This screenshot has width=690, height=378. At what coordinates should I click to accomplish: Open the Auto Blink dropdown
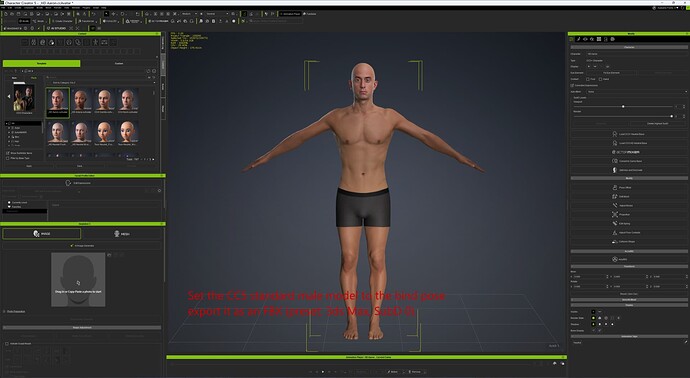click(x=637, y=92)
